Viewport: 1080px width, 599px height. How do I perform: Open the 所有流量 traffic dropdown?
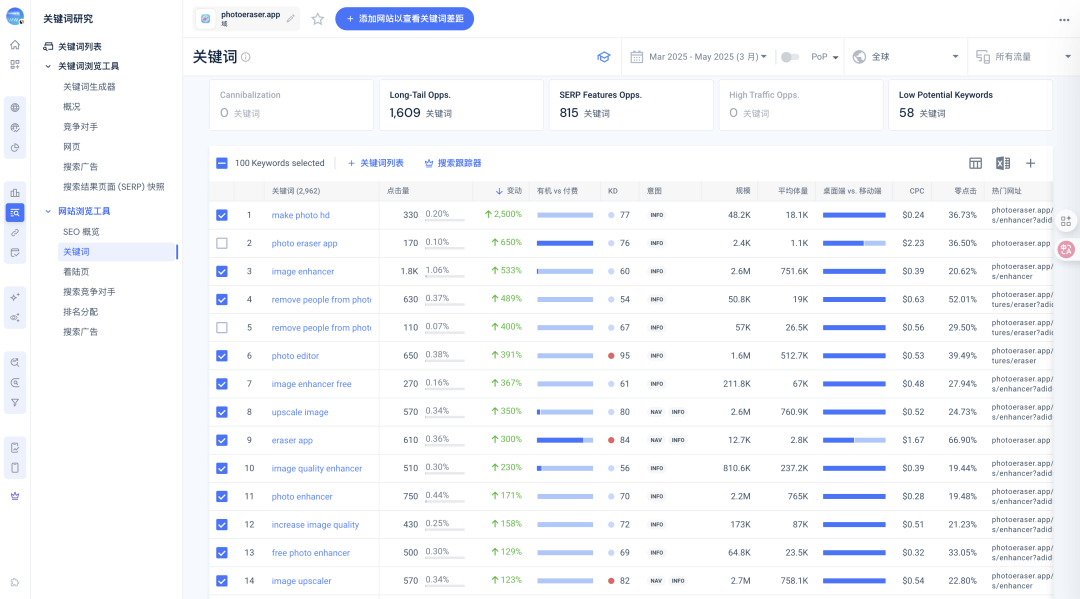pyautogui.click(x=1024, y=57)
